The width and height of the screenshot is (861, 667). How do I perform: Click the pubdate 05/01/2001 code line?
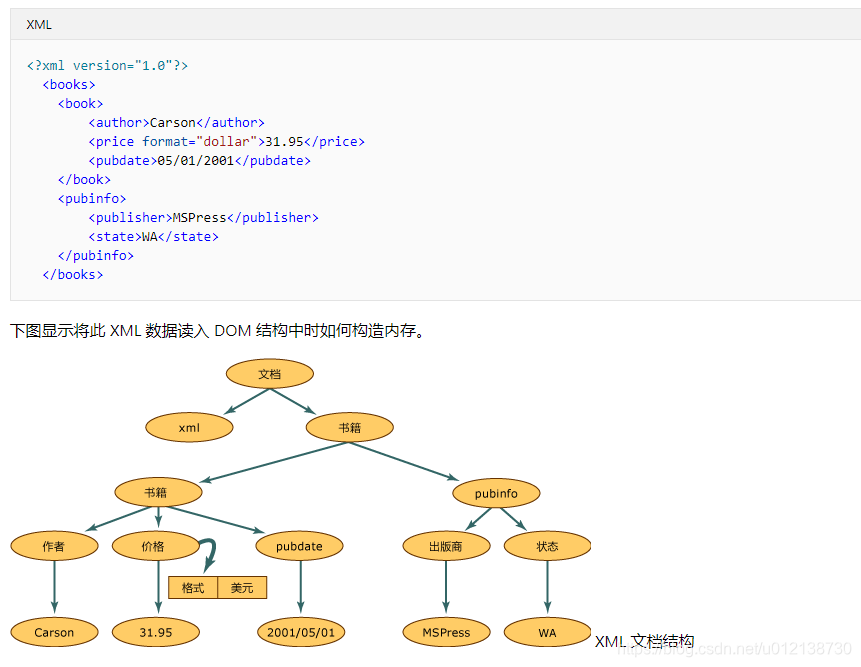[x=200, y=161]
